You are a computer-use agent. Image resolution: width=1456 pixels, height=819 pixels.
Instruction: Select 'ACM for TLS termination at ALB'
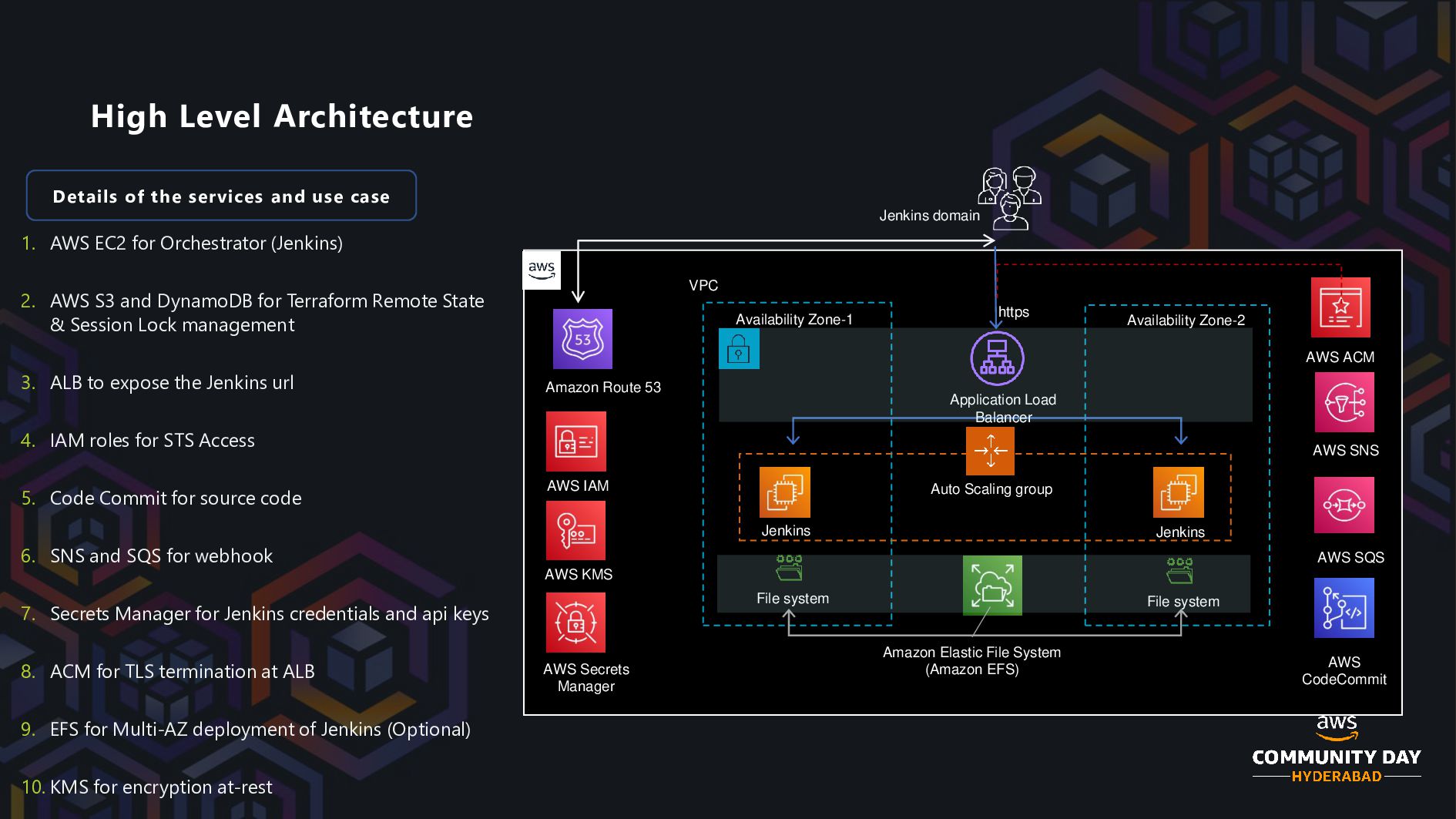[183, 672]
